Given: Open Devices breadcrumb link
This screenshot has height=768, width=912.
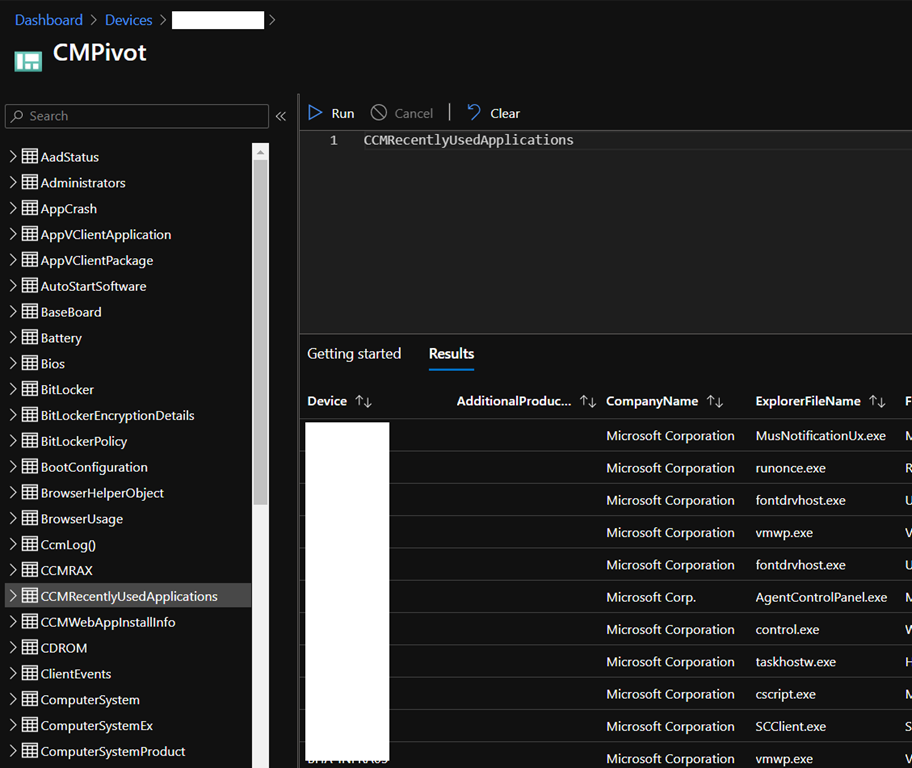Looking at the screenshot, I should [x=129, y=20].
